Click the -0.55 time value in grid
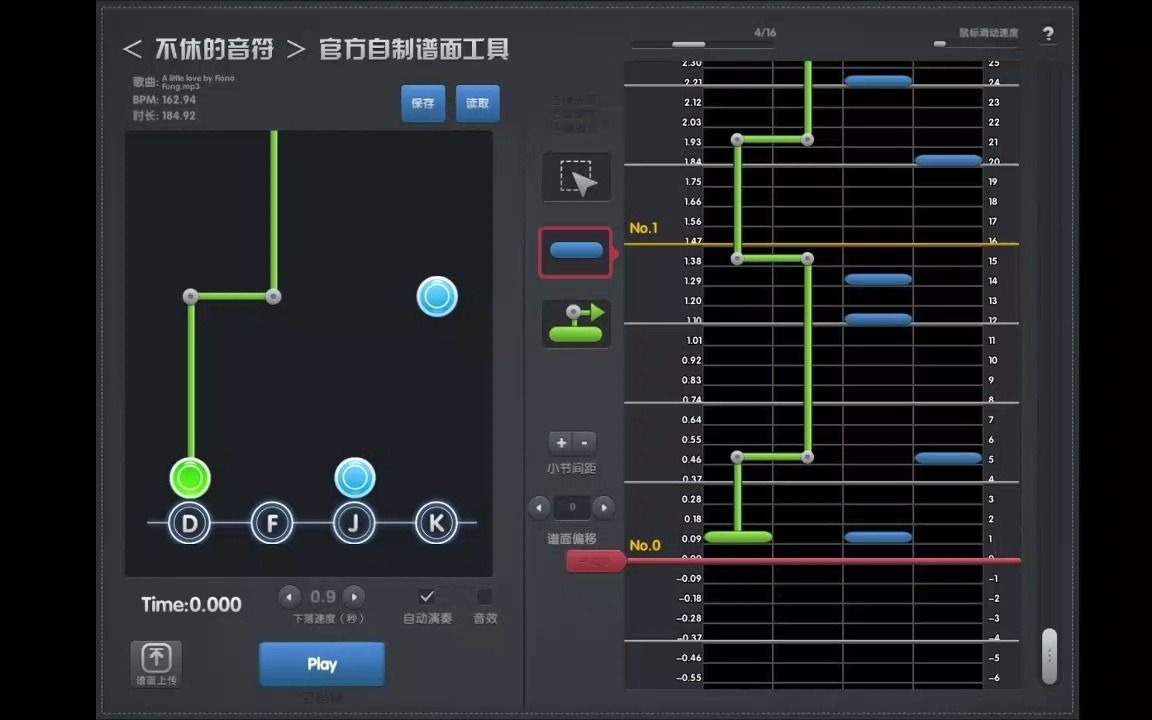Image resolution: width=1152 pixels, height=720 pixels. [689, 677]
